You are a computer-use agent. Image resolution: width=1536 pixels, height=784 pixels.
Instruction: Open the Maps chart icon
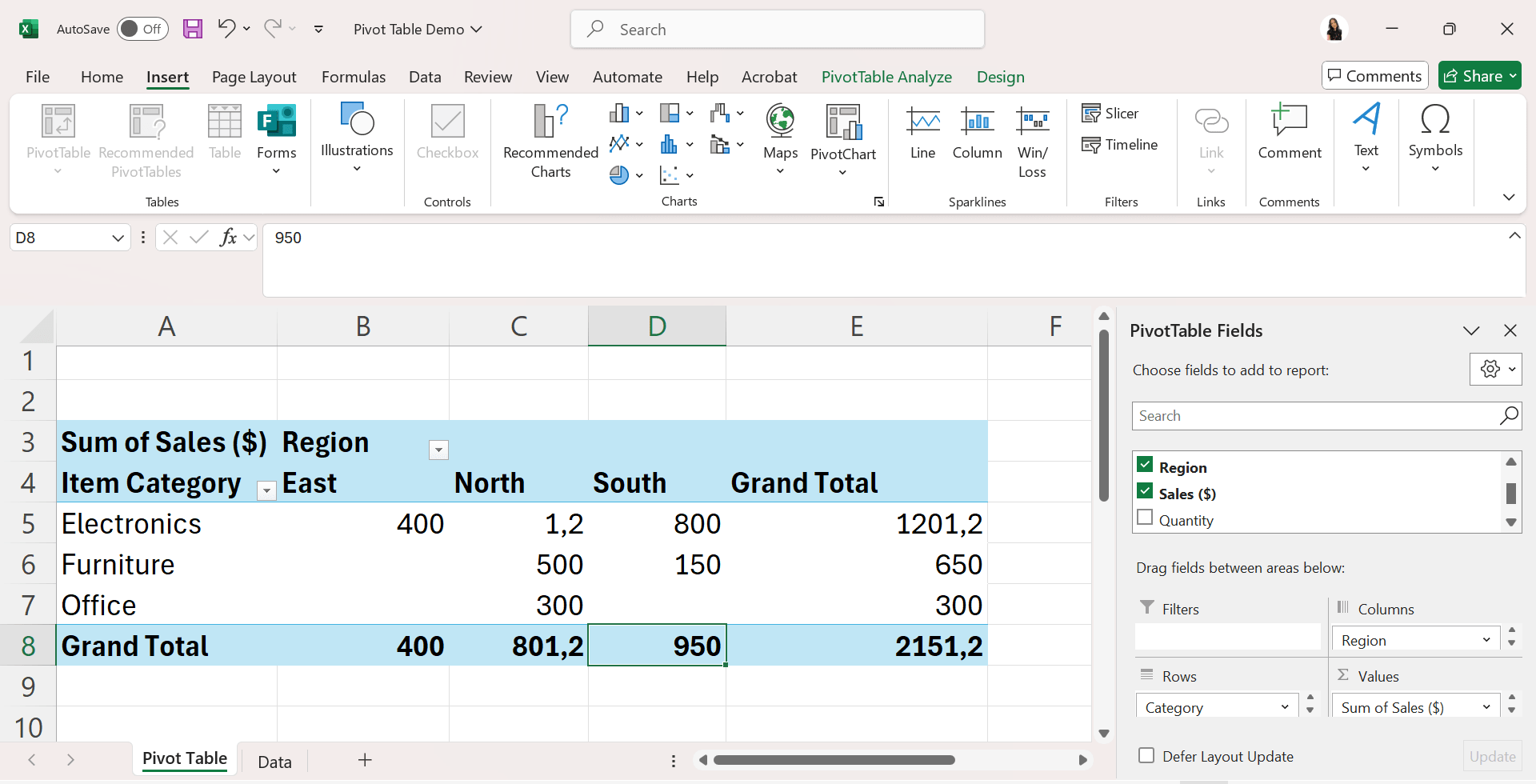pyautogui.click(x=780, y=122)
